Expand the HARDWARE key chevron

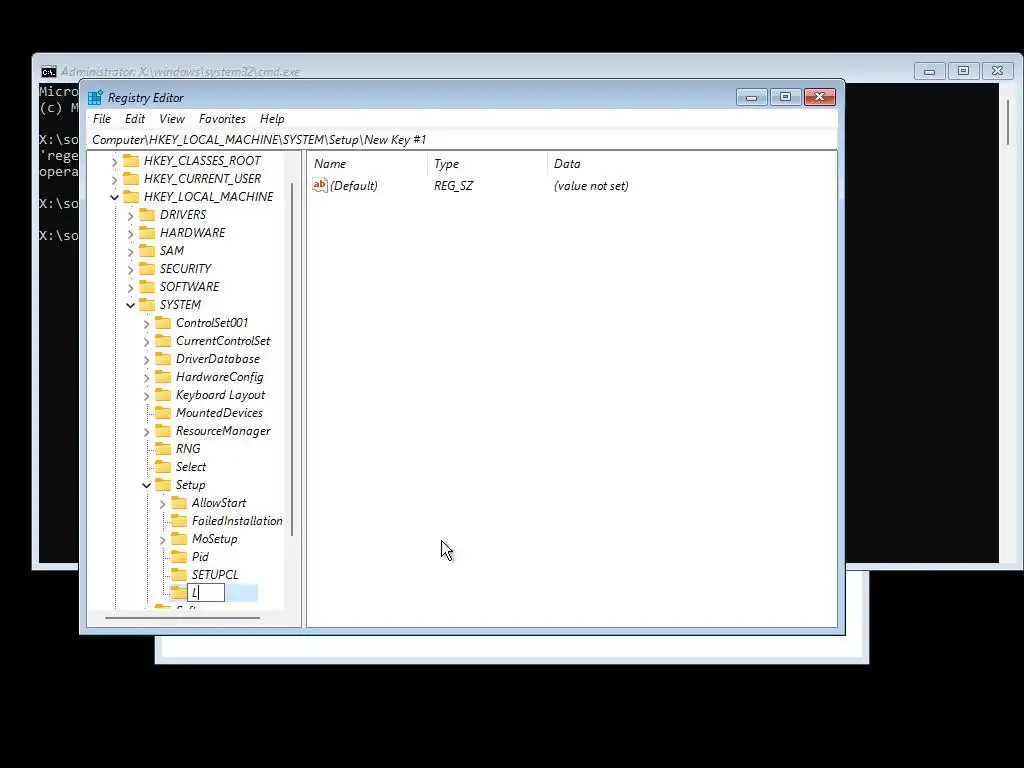coord(131,233)
